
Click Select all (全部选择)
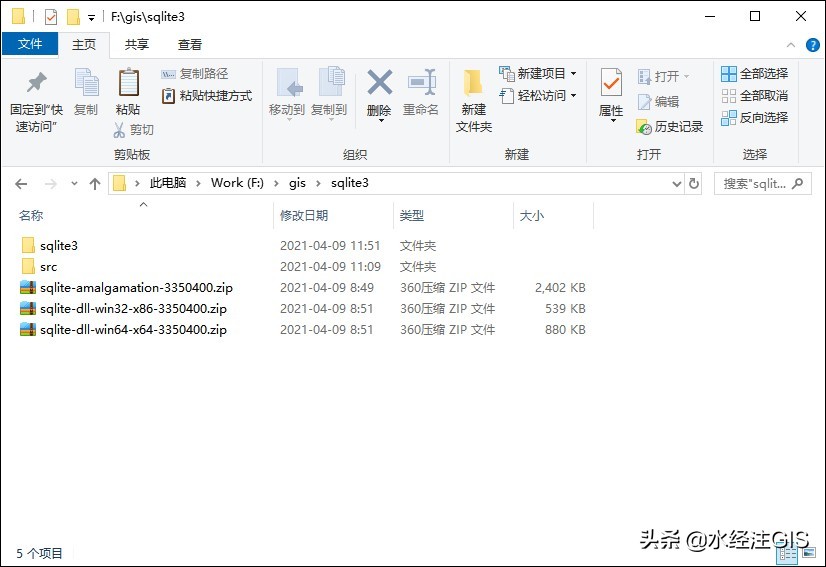coord(754,74)
